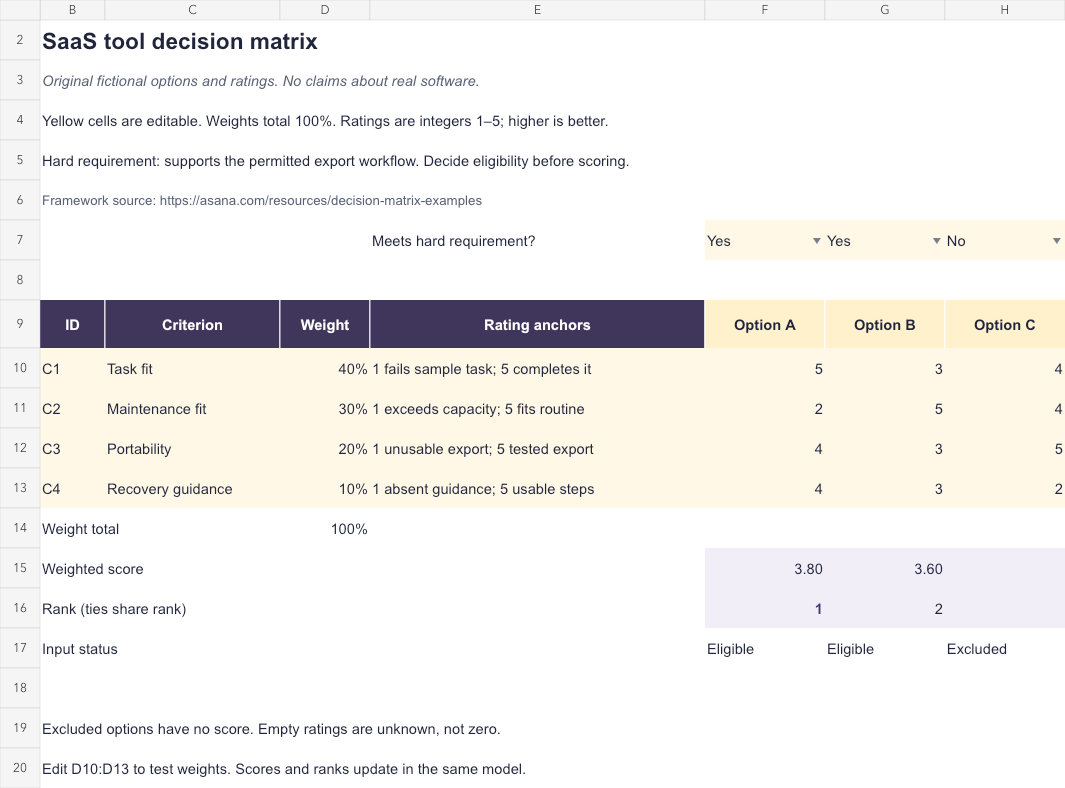The width and height of the screenshot is (1065, 788).
Task: Open the Option A hard requirement dropdown
Action: coord(816,241)
